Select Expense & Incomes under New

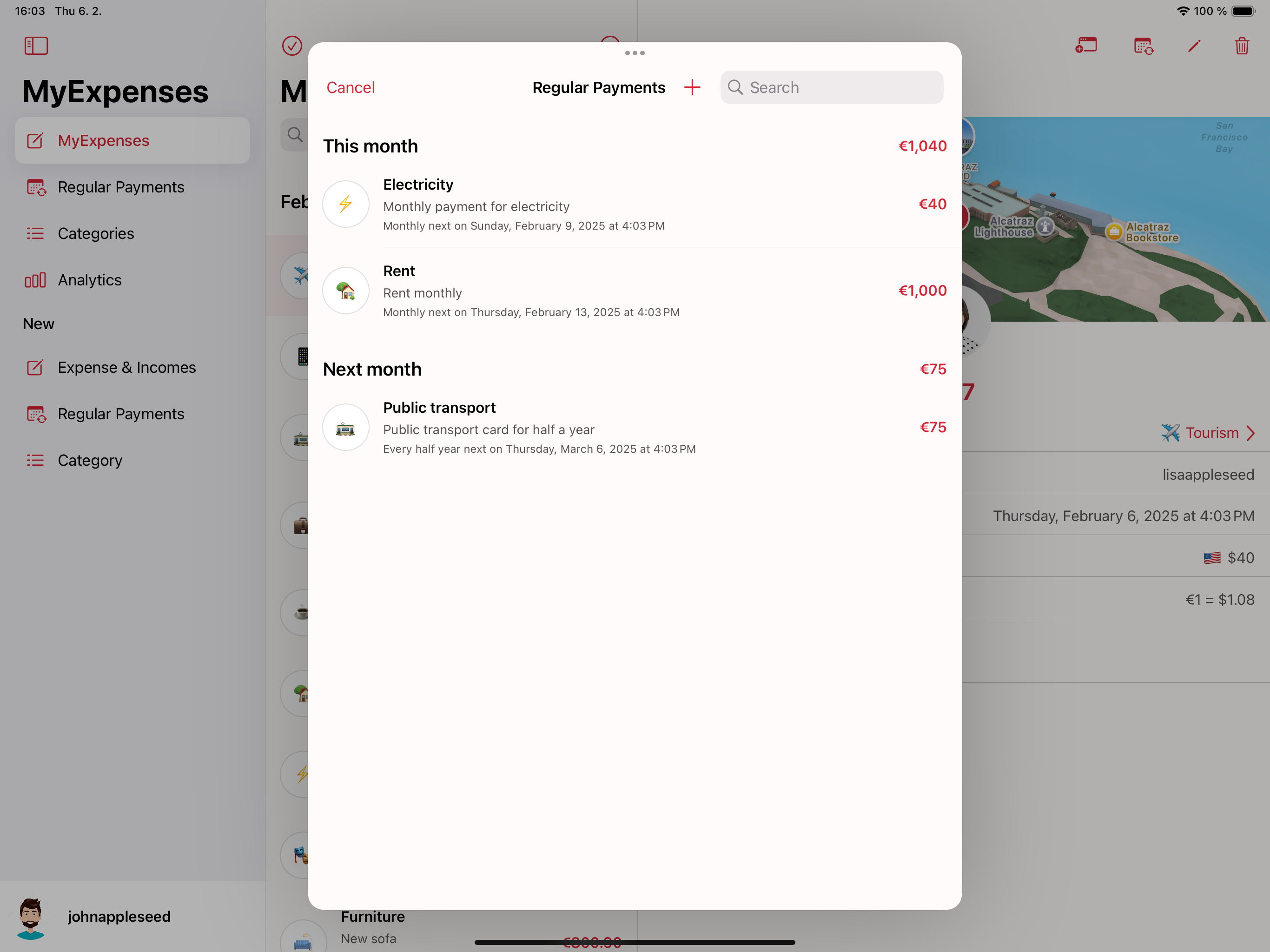pyautogui.click(x=132, y=368)
